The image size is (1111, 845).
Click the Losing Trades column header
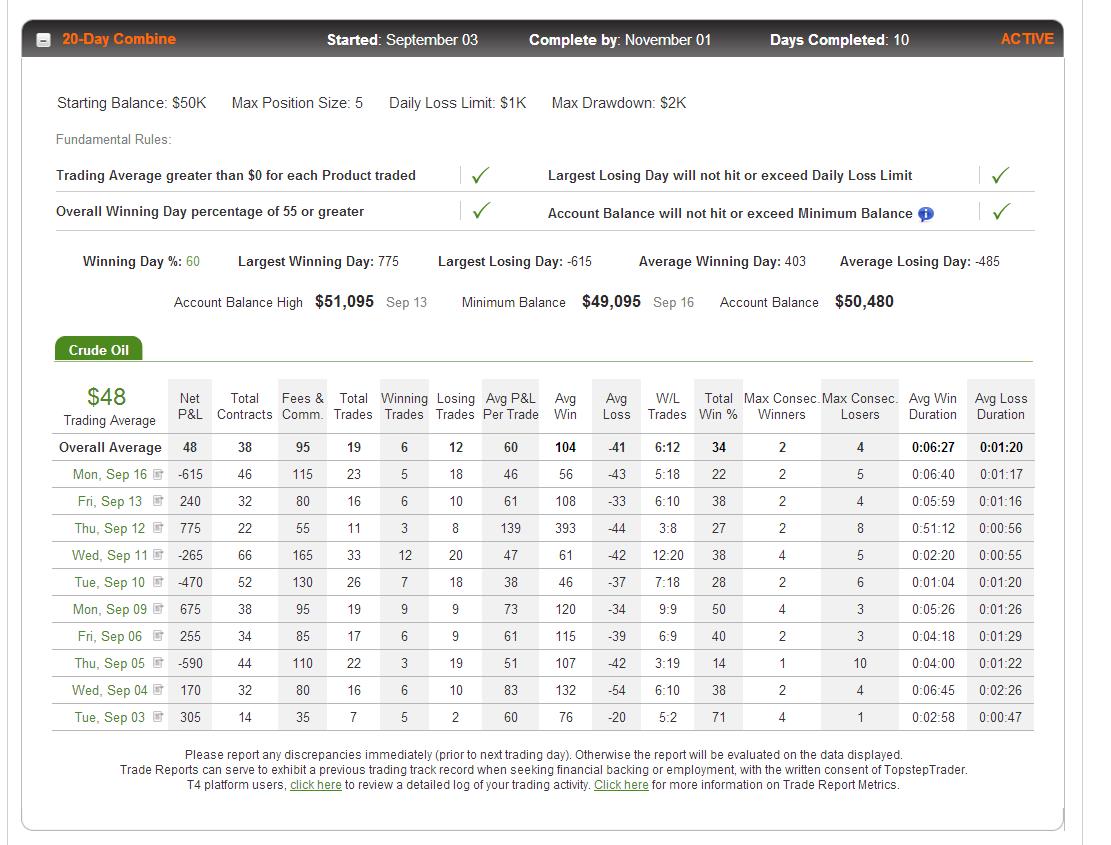pos(455,406)
